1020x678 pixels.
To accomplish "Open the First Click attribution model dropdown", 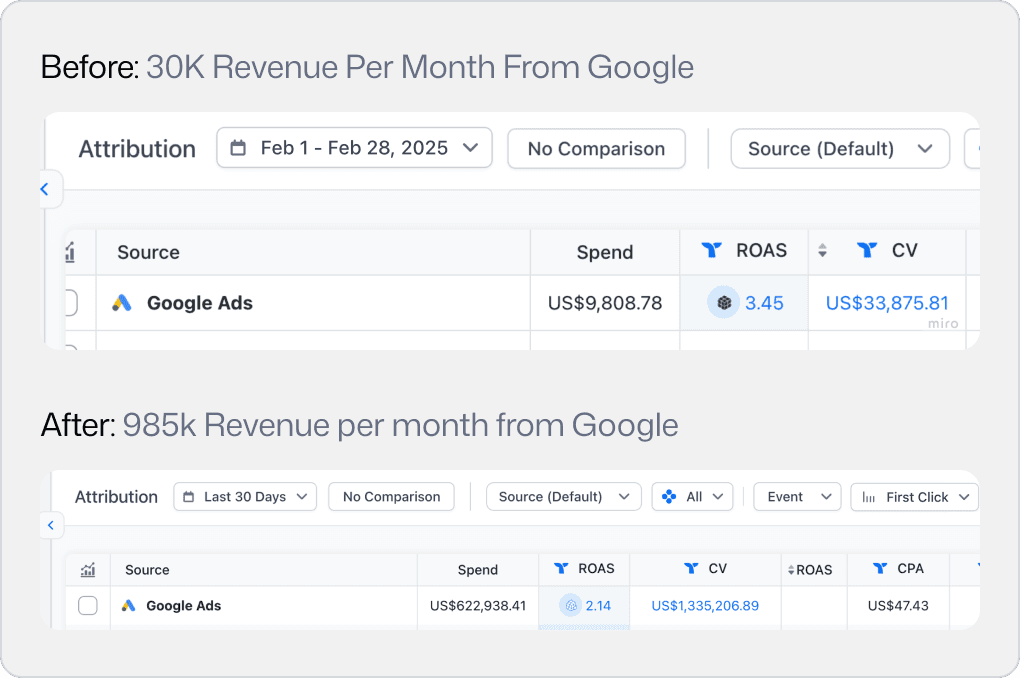I will tap(914, 497).
